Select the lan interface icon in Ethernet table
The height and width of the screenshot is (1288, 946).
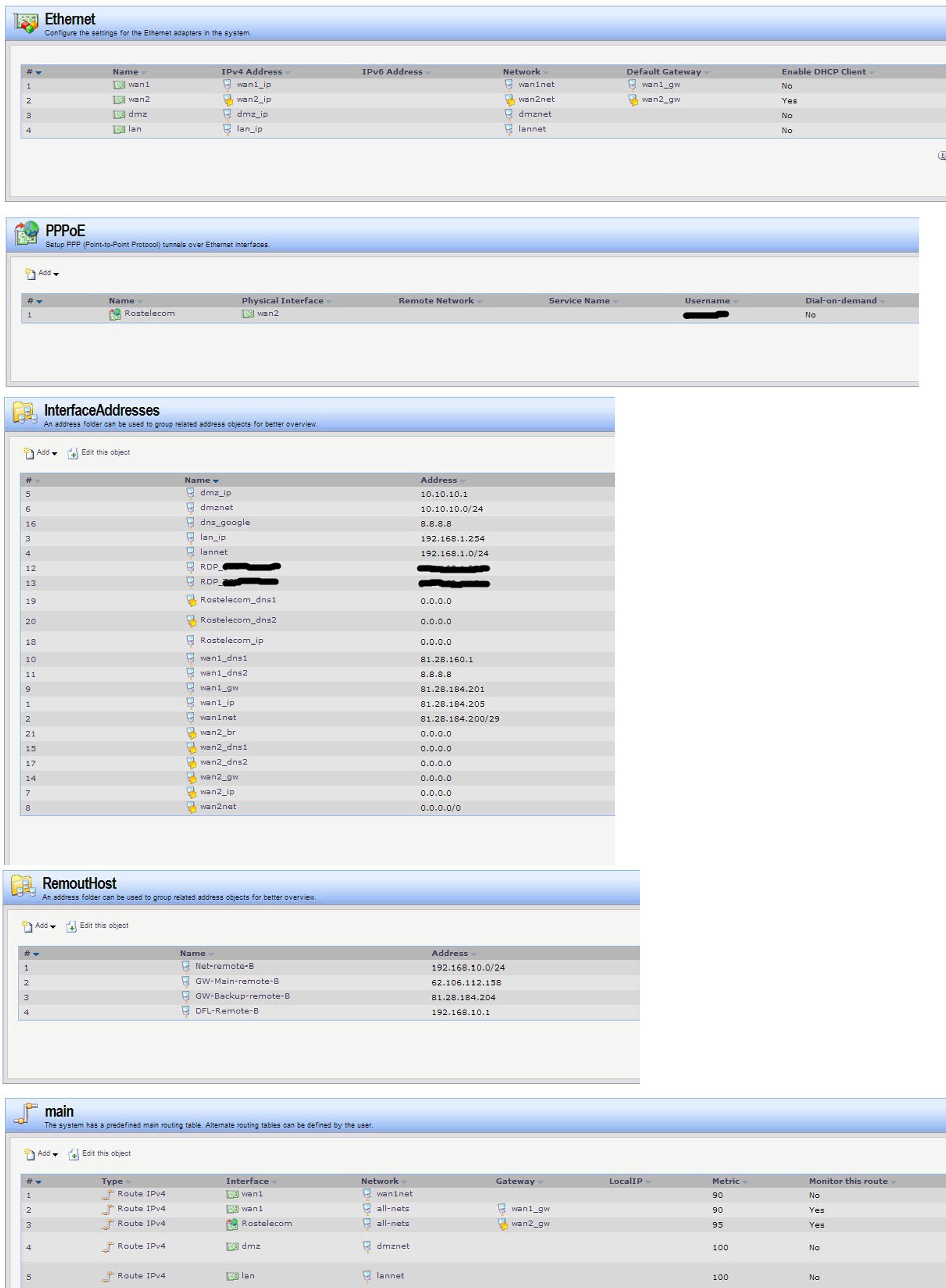pyautogui.click(x=119, y=130)
